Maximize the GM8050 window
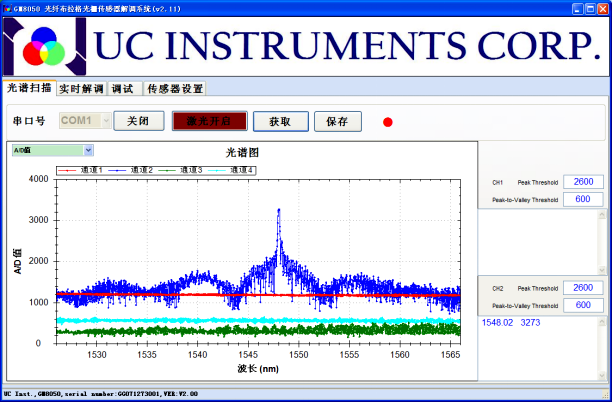Image resolution: width=612 pixels, height=402 pixels. point(591,9)
